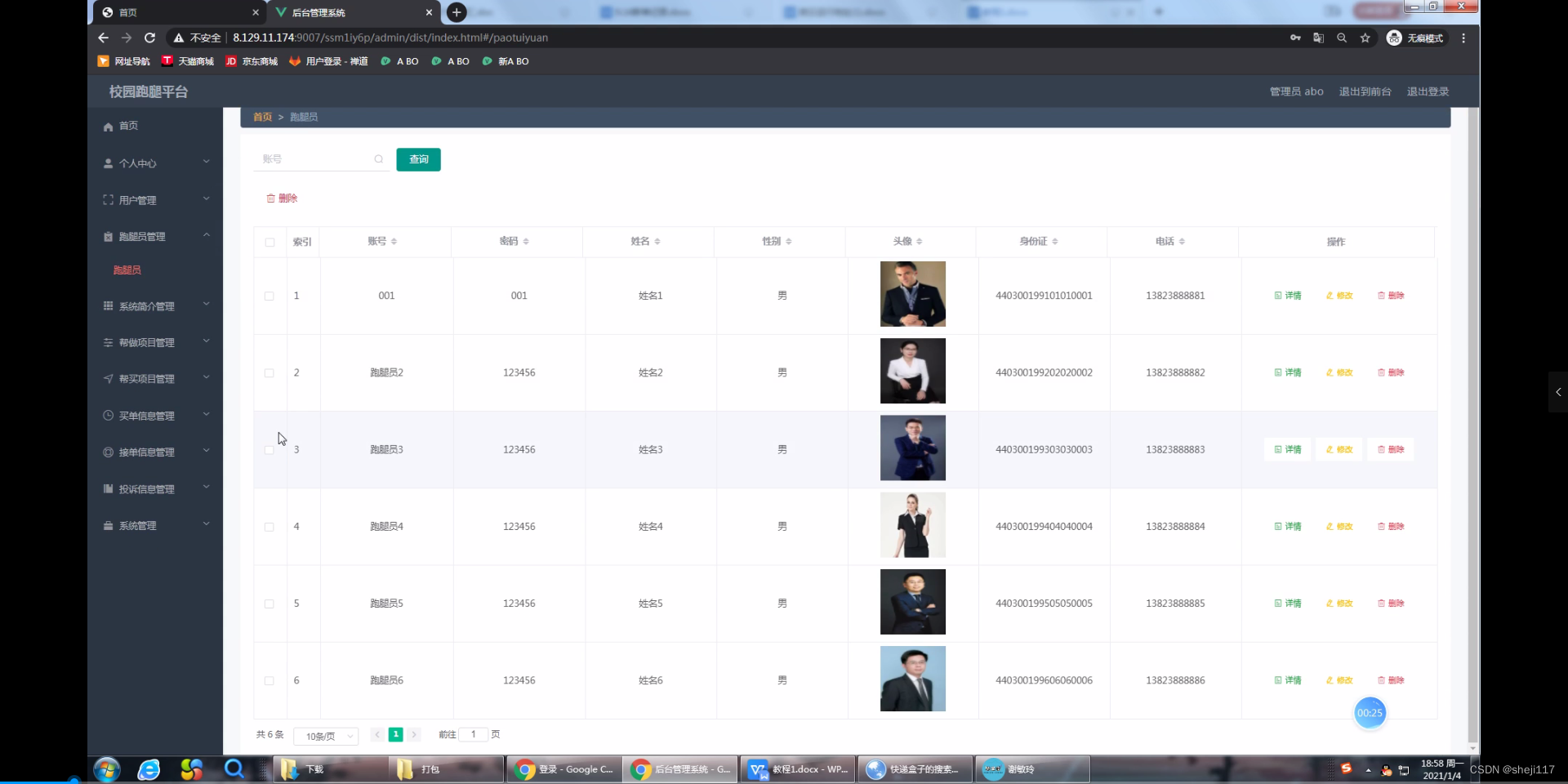Click the 接单信息管理 sidebar icon
This screenshot has width=1568, height=784.
pyautogui.click(x=108, y=452)
